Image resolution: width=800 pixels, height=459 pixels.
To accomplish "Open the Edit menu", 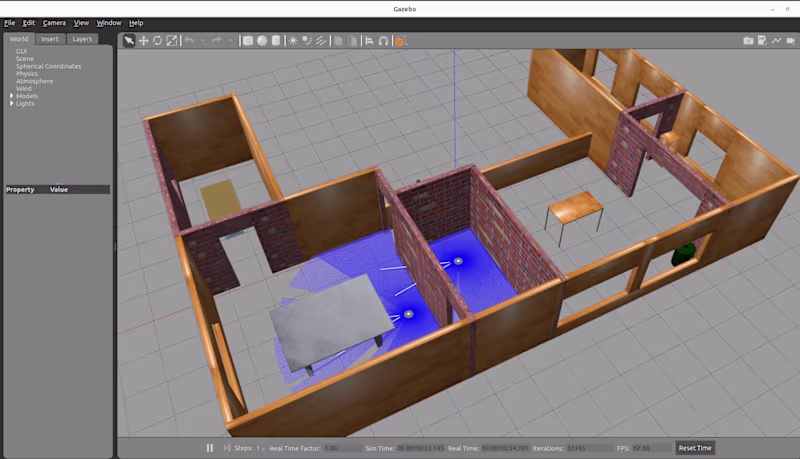I will point(29,23).
